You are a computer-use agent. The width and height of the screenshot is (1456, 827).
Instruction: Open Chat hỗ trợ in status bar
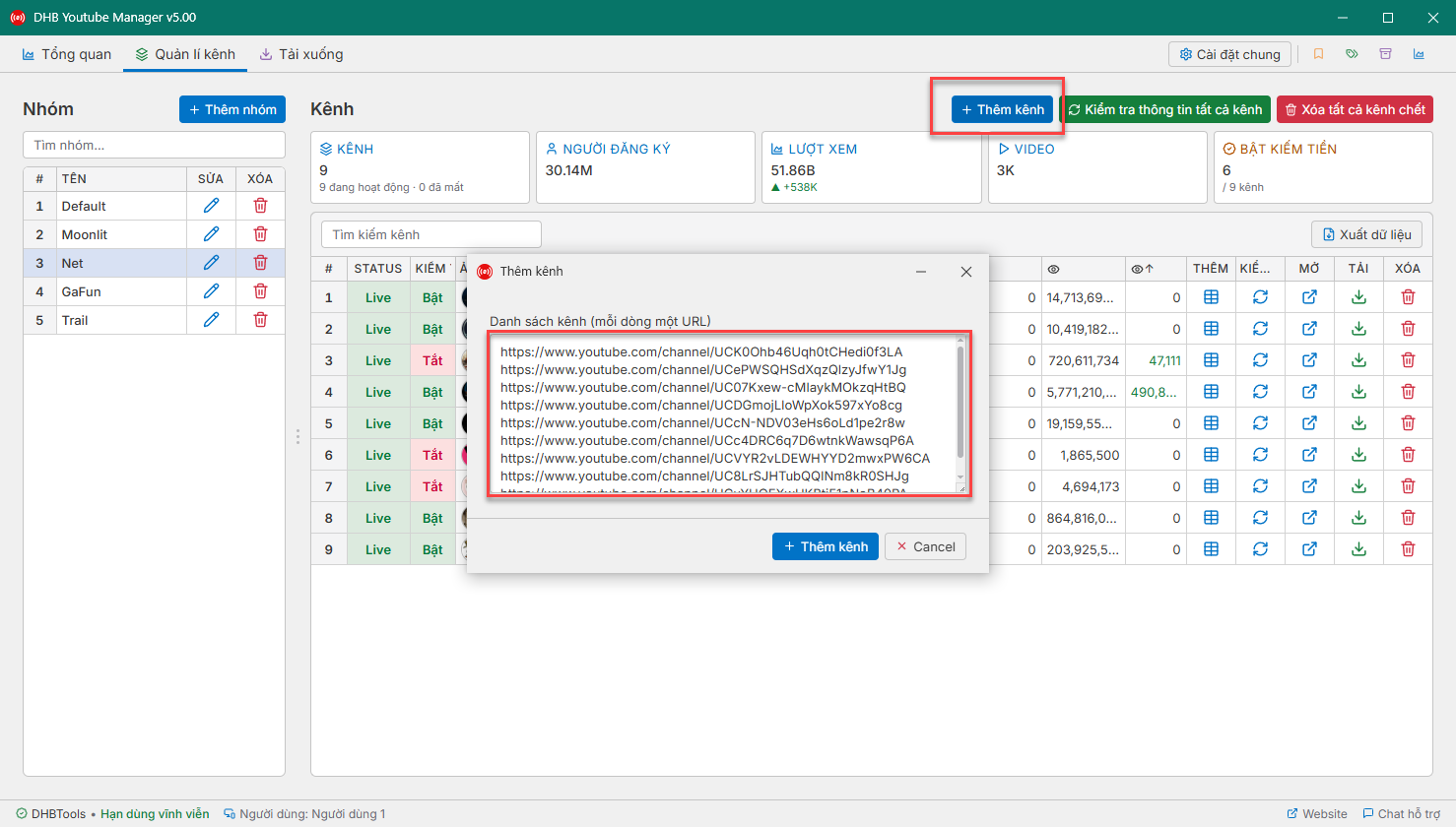(x=1401, y=814)
